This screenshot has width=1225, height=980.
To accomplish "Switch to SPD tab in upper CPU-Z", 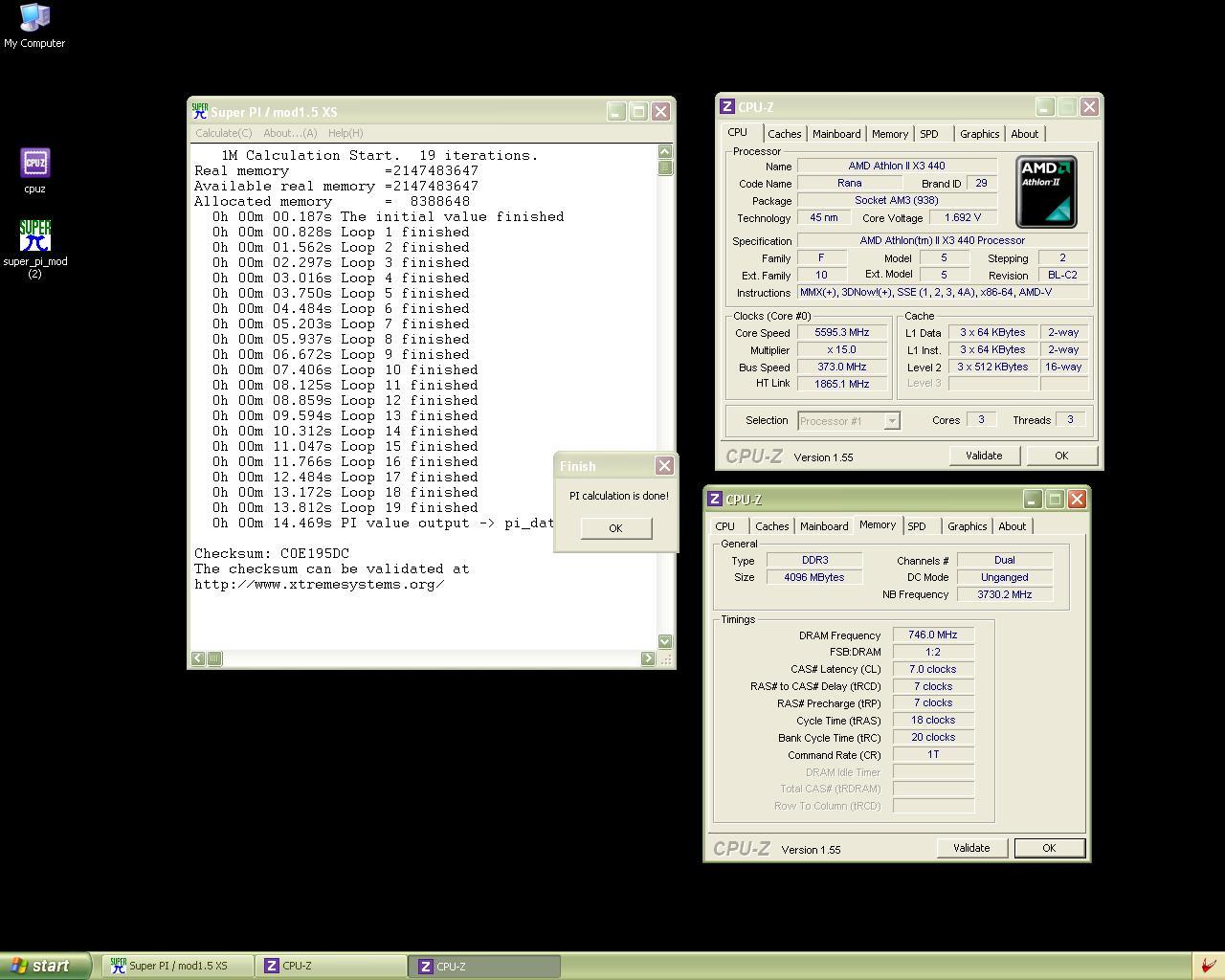I will (x=929, y=134).
